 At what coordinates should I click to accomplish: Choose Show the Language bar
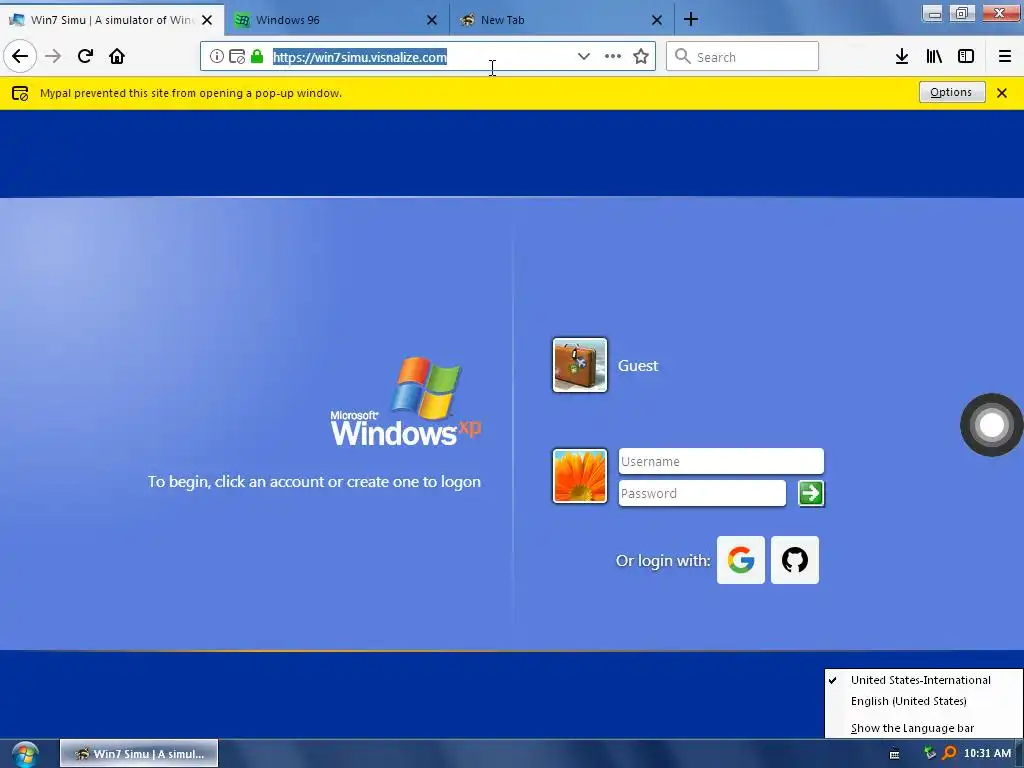(923, 728)
